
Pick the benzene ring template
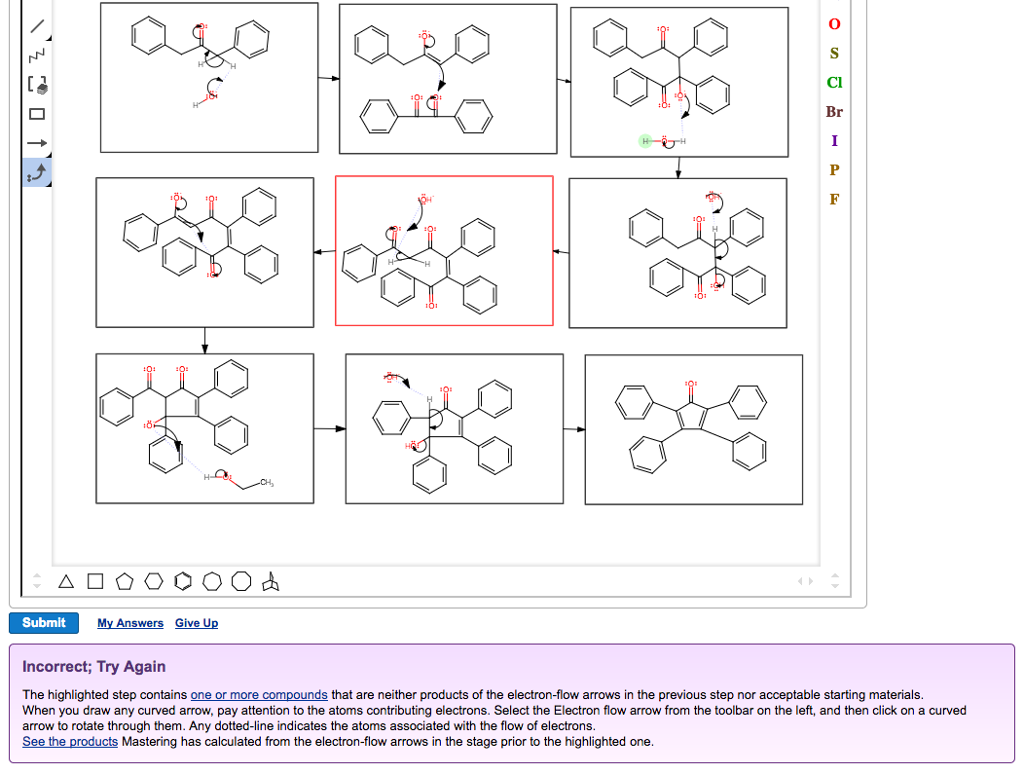point(182,581)
